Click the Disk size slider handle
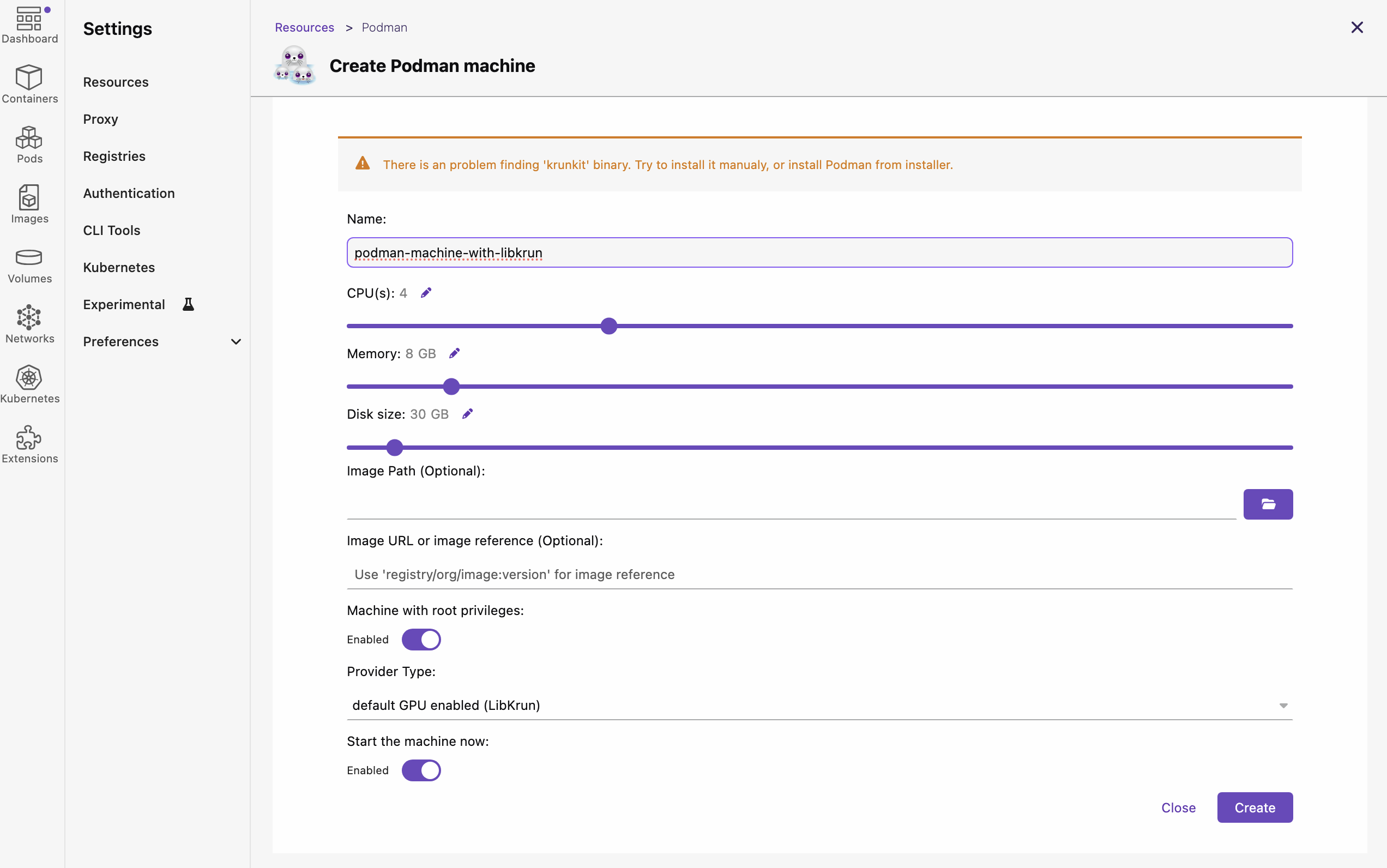 (394, 447)
